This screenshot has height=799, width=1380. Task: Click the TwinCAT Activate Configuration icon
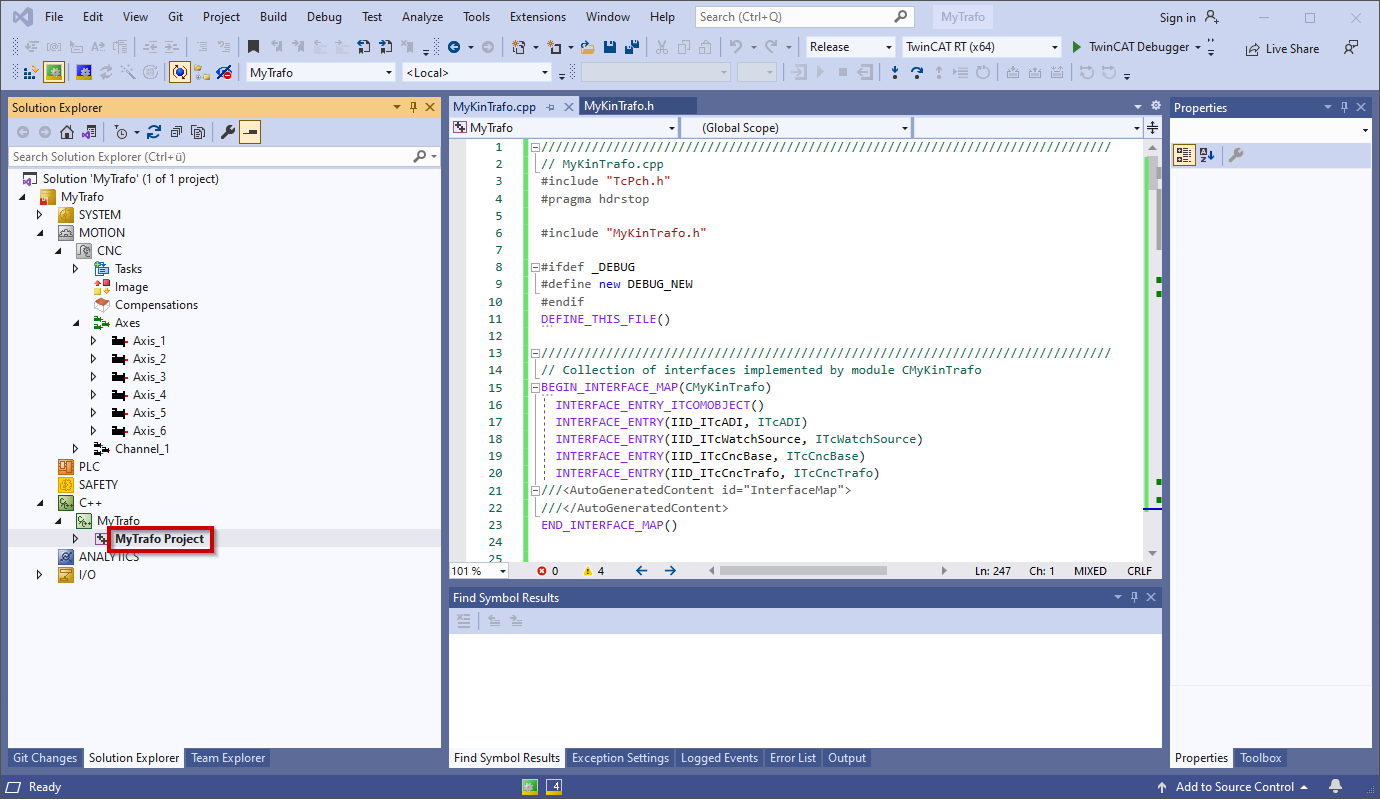tap(30, 72)
